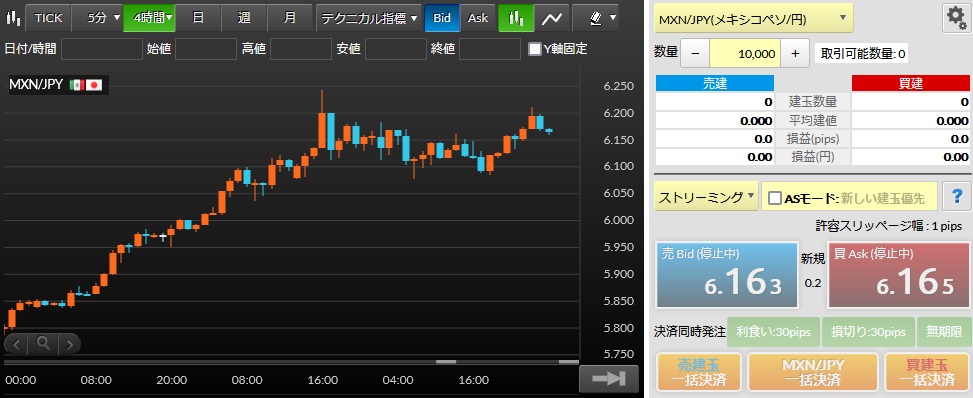Click the 売 Bid 6.163 sell button
The height and width of the screenshot is (398, 973).
coord(727,275)
